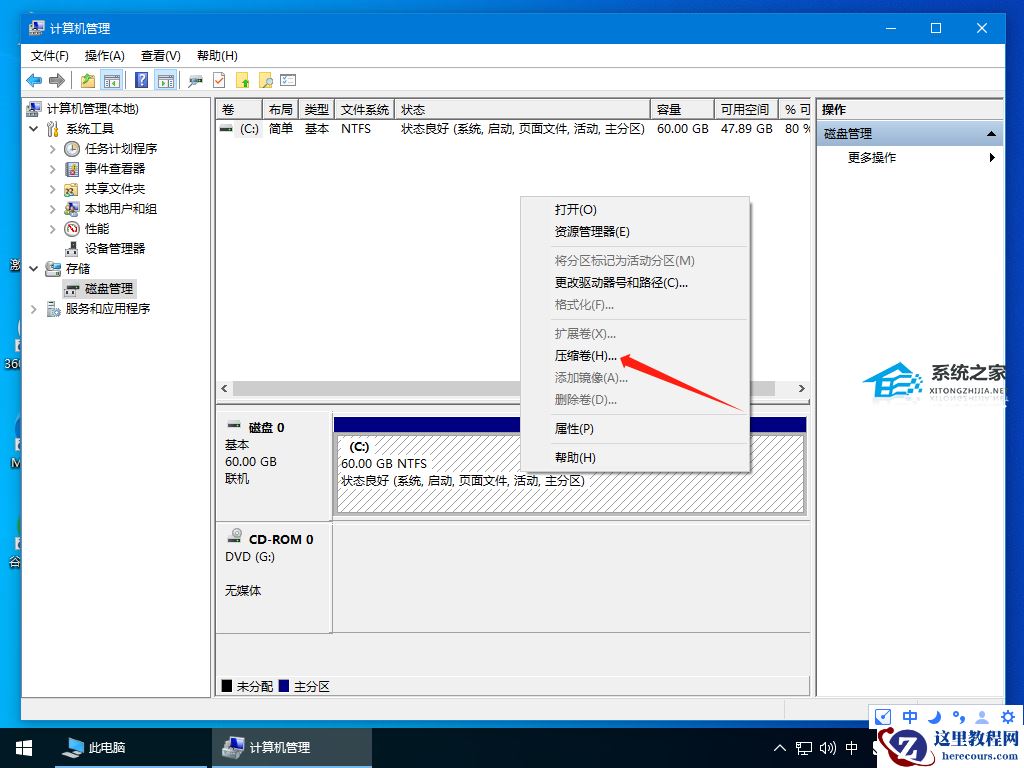This screenshot has width=1024, height=768.
Task: Click the Up one level folder icon
Action: 88,80
